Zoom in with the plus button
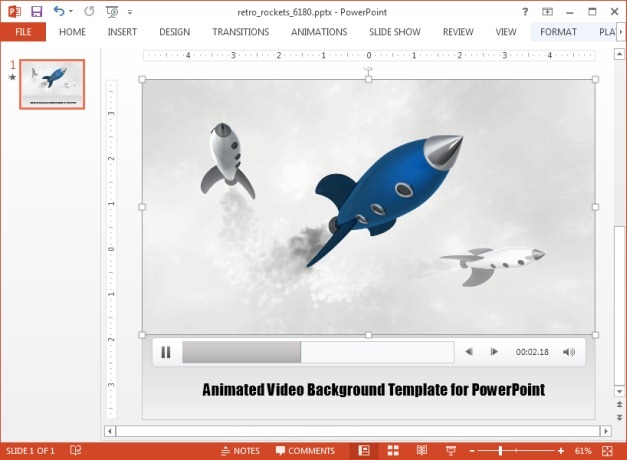 tap(561, 451)
